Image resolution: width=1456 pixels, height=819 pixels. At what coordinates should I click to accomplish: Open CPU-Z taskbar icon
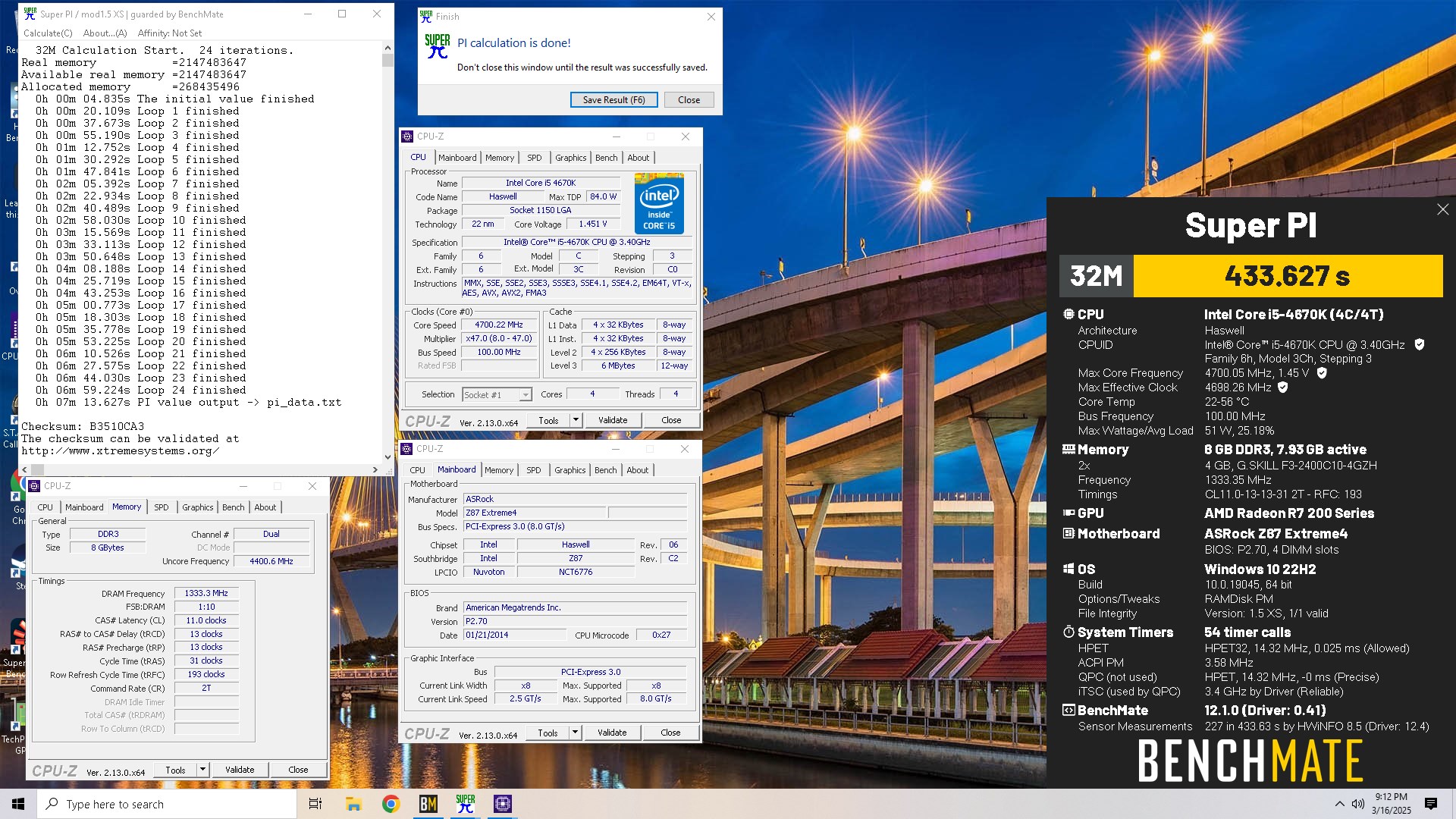pyautogui.click(x=502, y=804)
